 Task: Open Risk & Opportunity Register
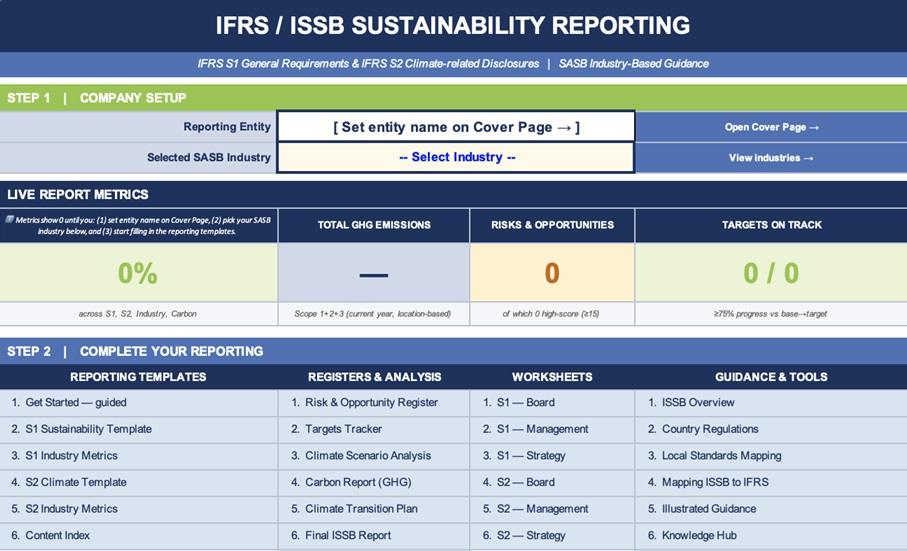point(374,402)
